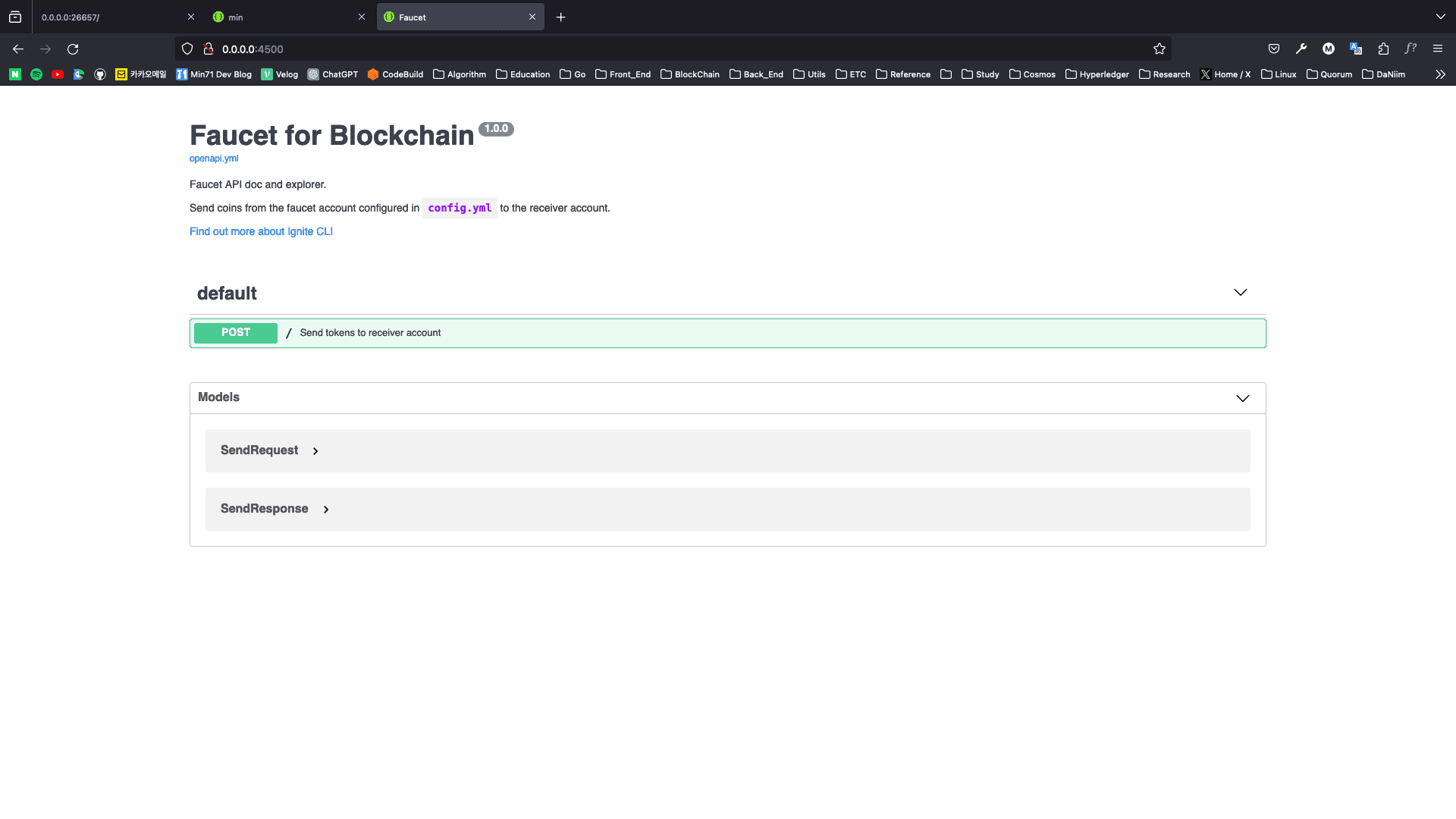Viewport: 1456px width, 819px height.
Task: Open the YouTube bookmark icon
Action: tap(58, 74)
